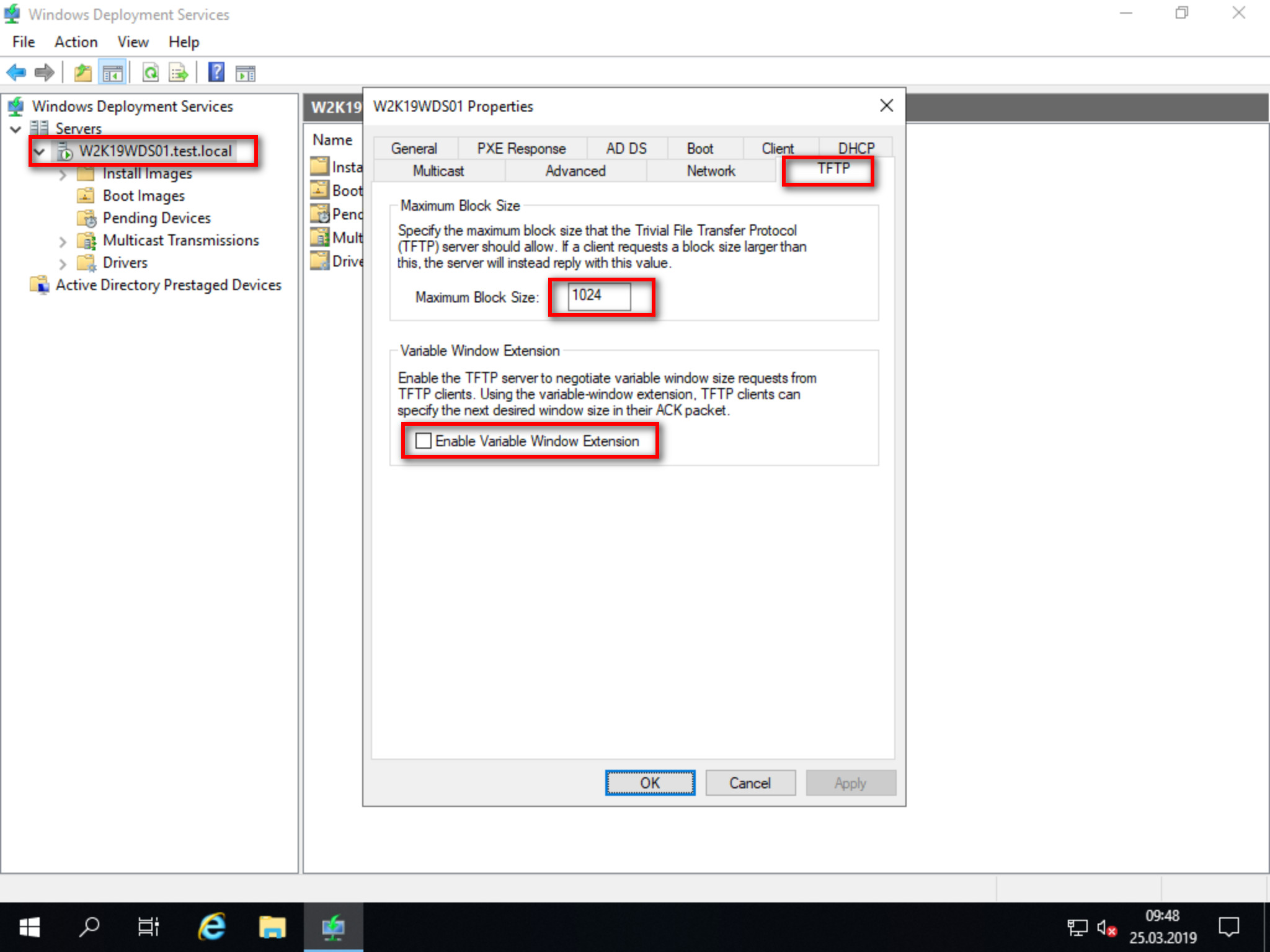Viewport: 1270px width, 952px height.
Task: Toggle the console tree using its toolbar icon
Action: click(x=114, y=73)
